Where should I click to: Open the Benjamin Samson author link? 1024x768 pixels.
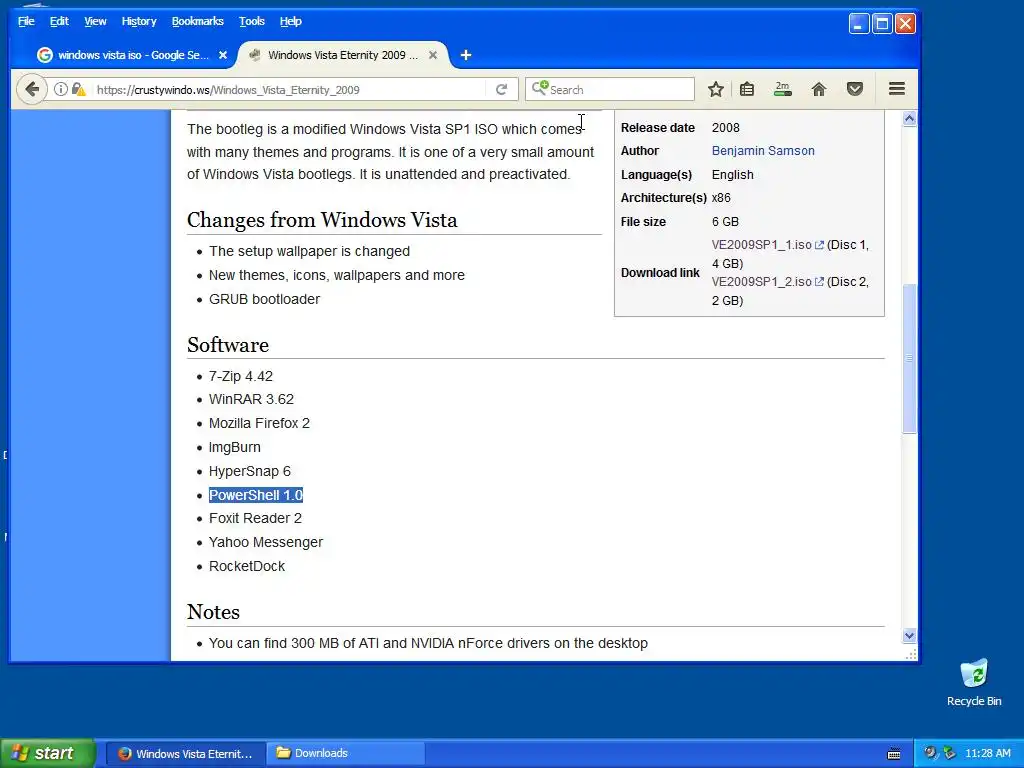[763, 151]
